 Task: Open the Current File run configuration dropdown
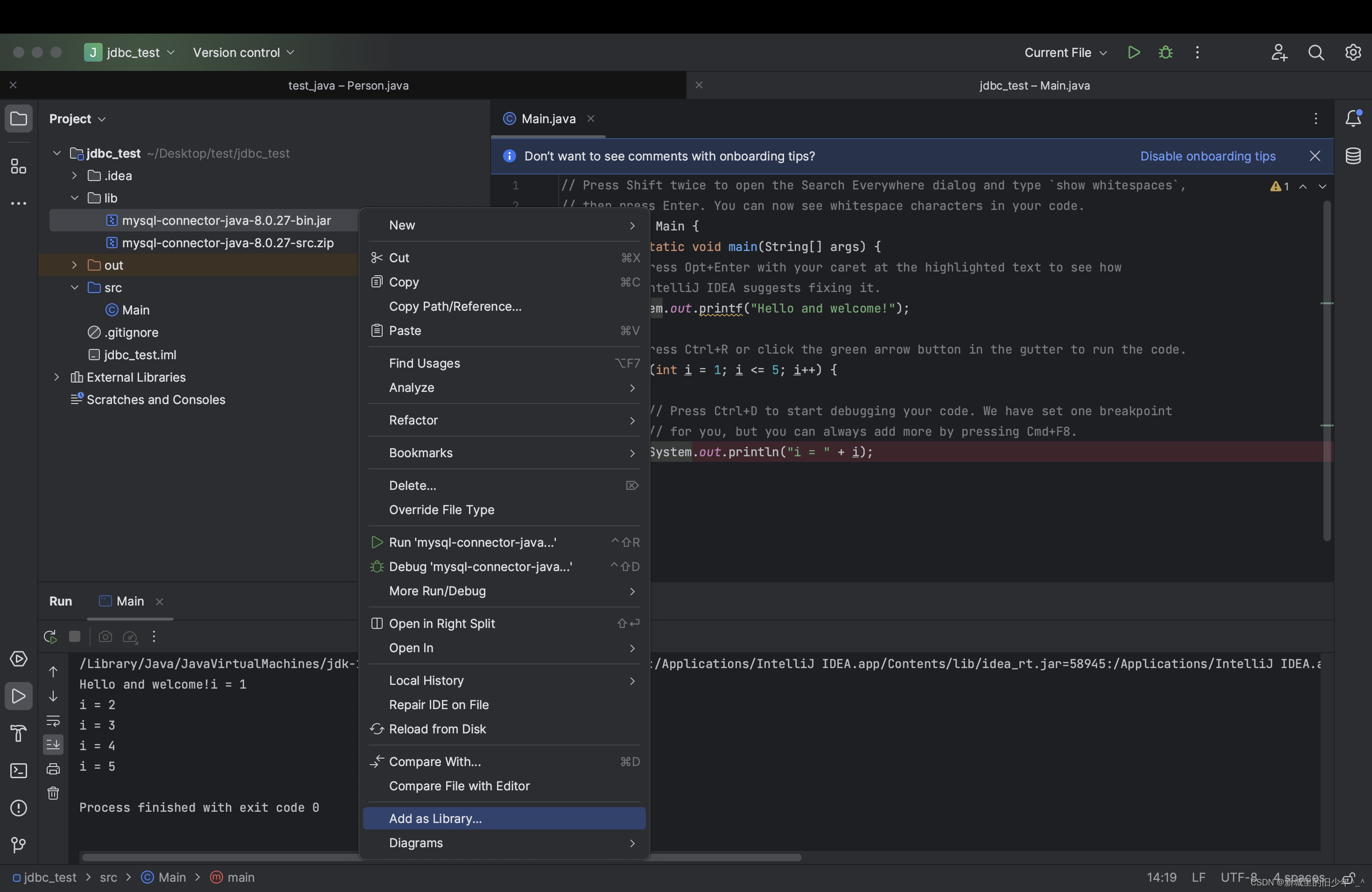(1065, 52)
